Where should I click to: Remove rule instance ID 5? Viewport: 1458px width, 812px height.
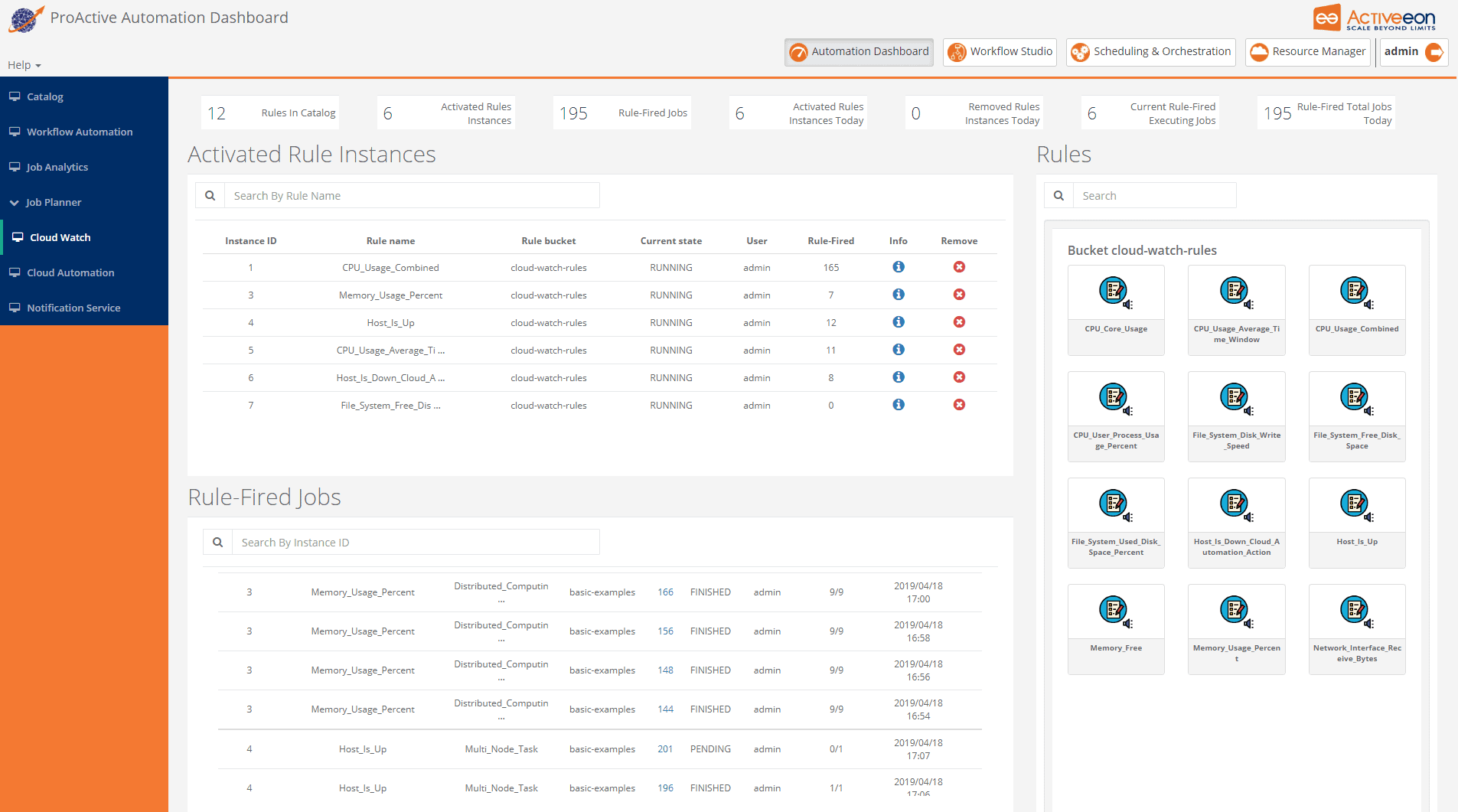[x=959, y=350]
